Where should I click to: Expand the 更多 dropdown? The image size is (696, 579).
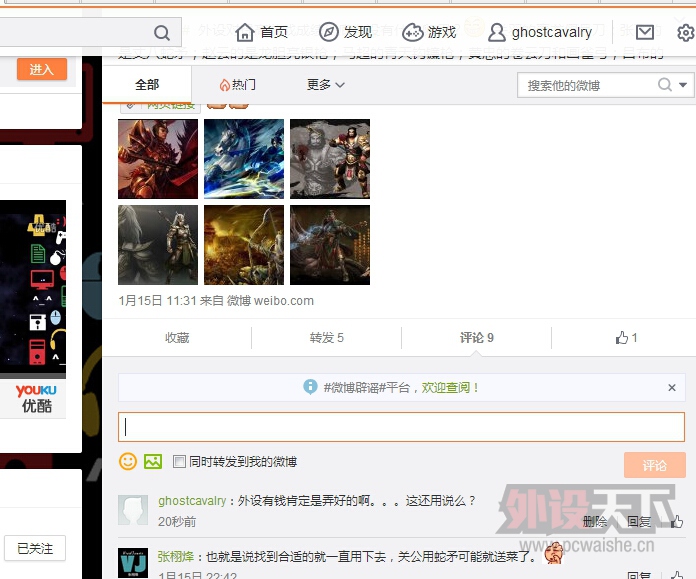point(325,84)
